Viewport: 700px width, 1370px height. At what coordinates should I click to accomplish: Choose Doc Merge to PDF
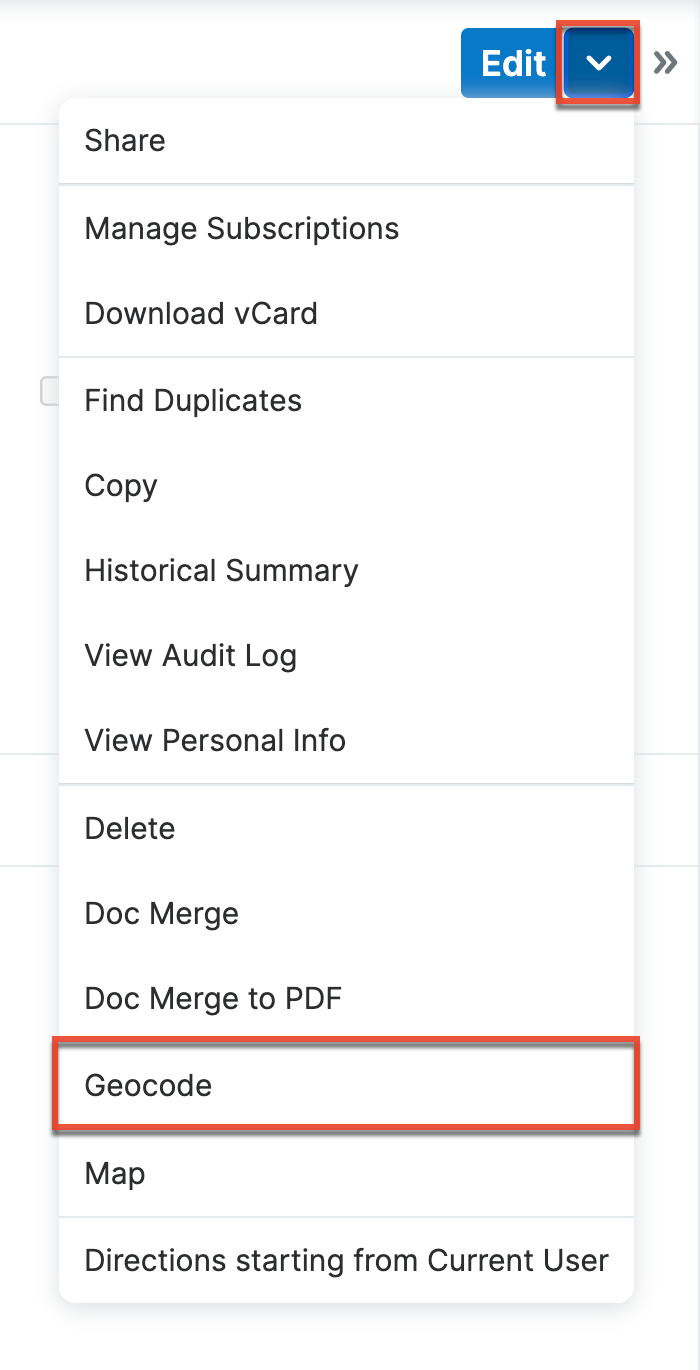point(213,997)
